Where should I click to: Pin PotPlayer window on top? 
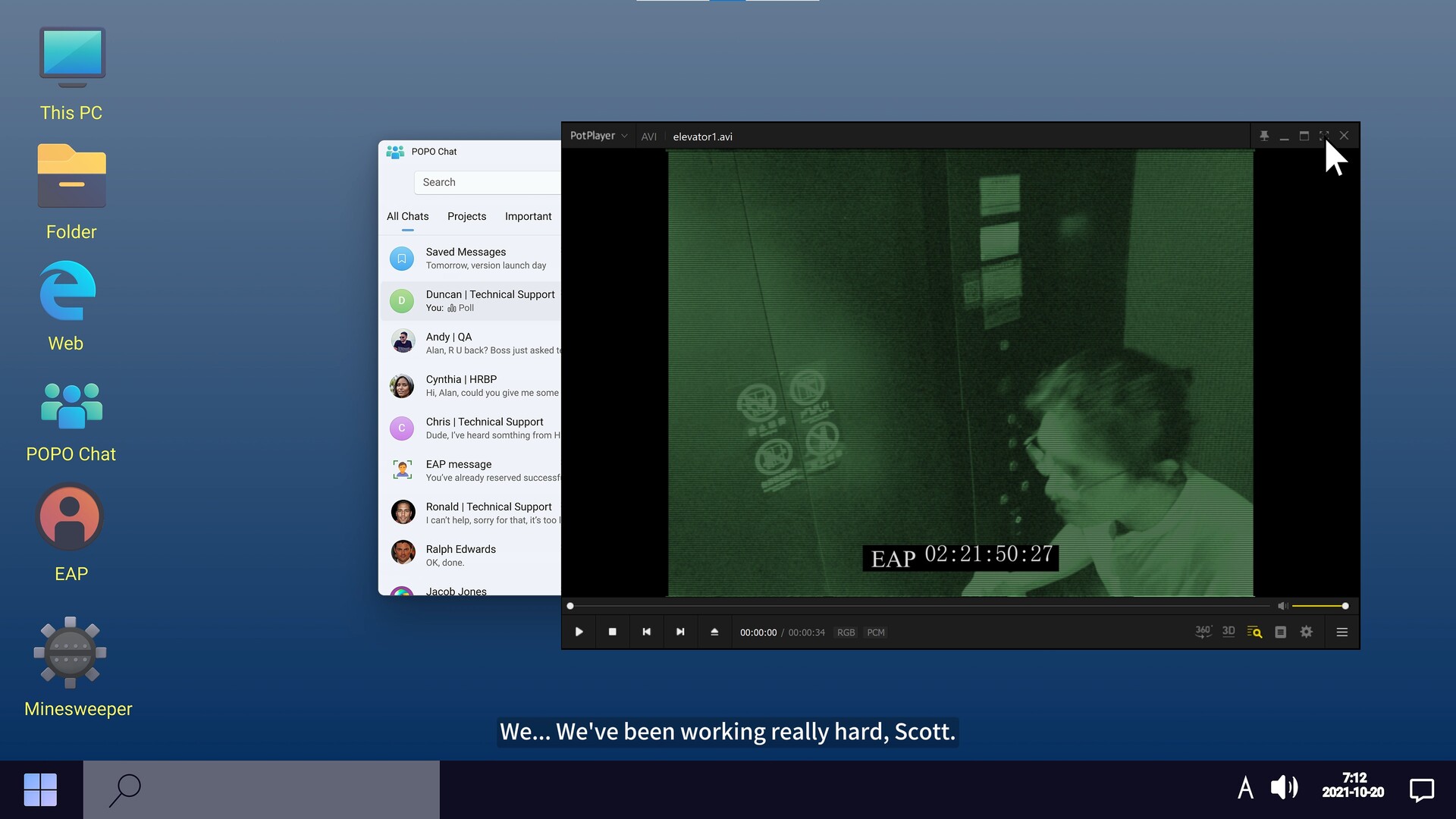[1264, 136]
